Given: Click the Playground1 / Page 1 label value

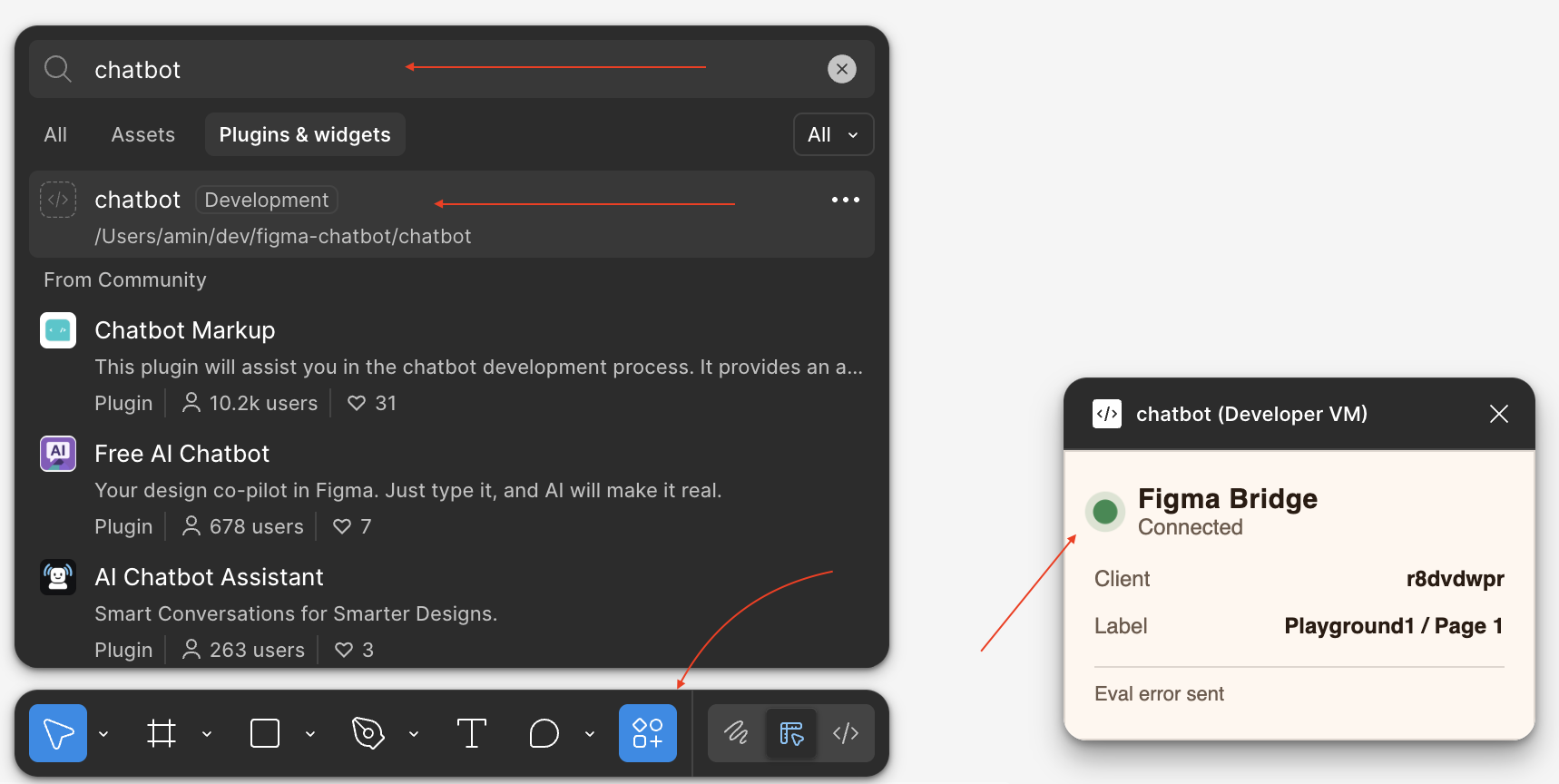Looking at the screenshot, I should (x=1394, y=626).
